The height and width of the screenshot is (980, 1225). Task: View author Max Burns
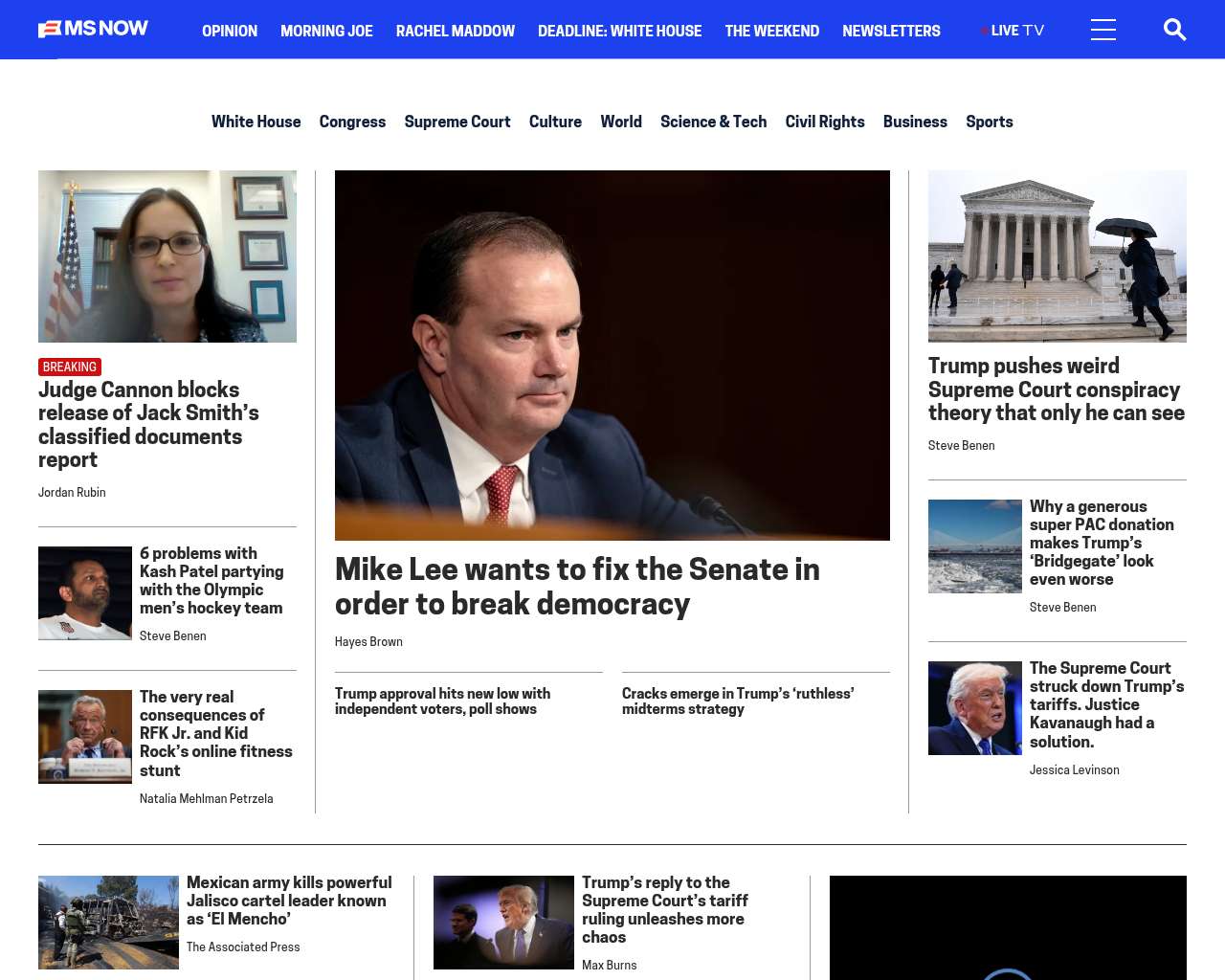pos(609,965)
